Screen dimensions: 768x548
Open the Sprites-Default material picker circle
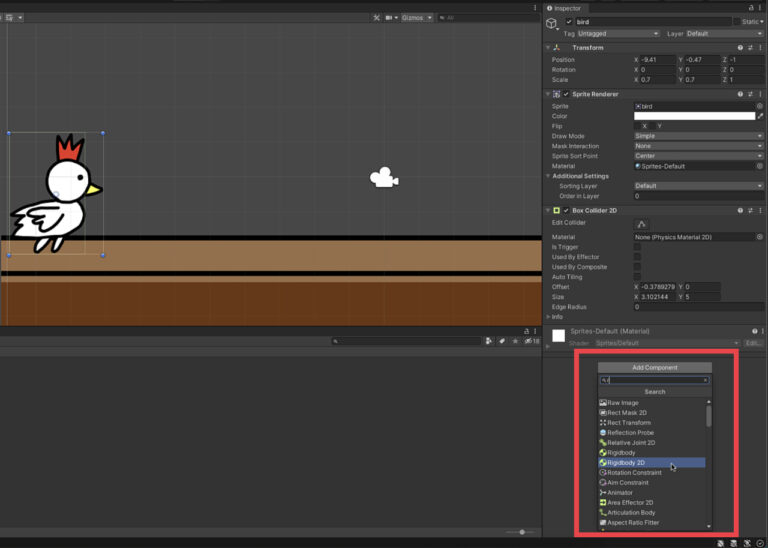pyautogui.click(x=760, y=166)
